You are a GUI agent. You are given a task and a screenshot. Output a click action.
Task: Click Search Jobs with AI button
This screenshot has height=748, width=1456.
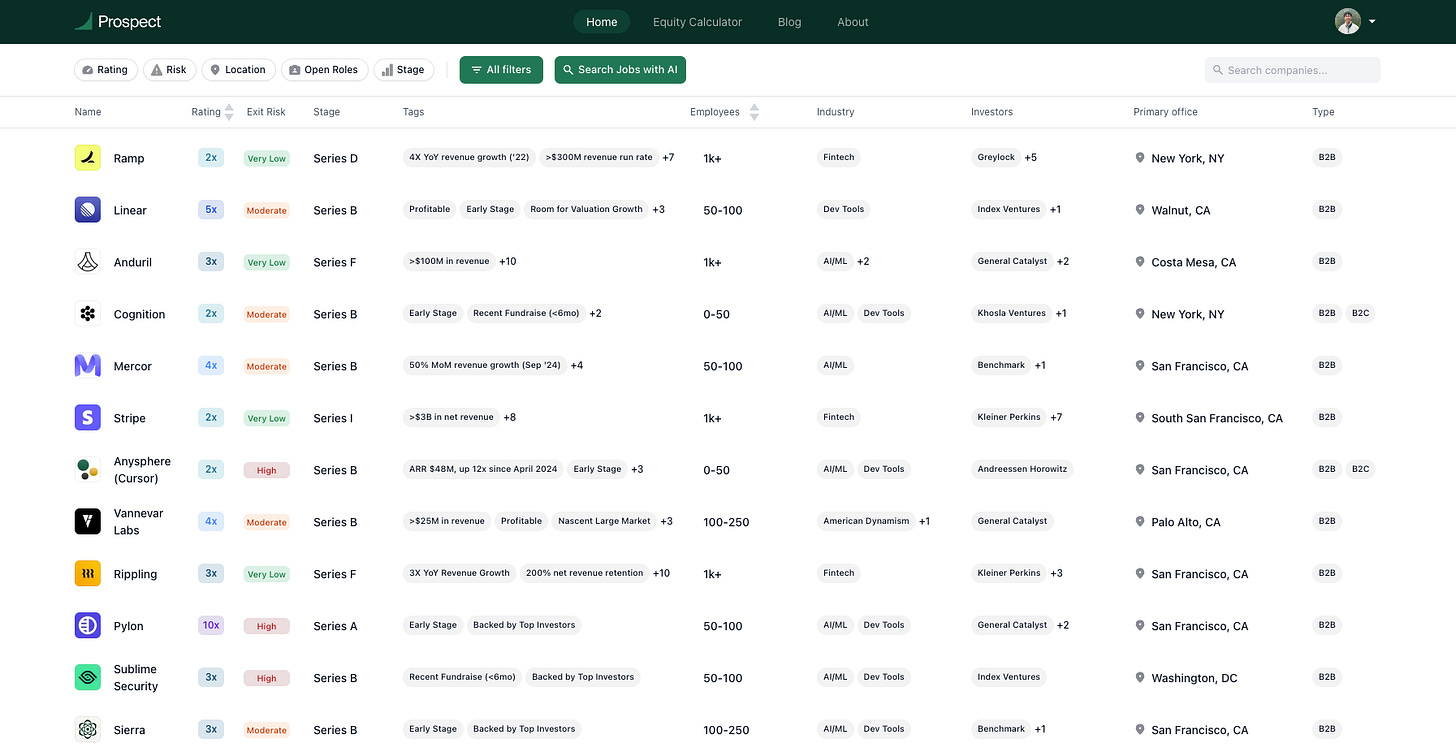620,70
